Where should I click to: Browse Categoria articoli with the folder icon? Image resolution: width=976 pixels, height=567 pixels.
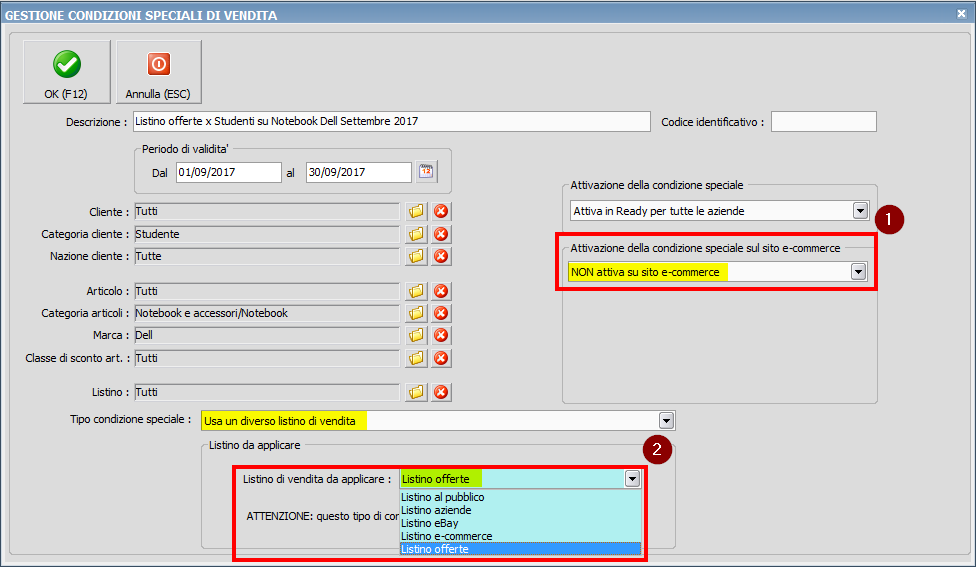tap(416, 313)
